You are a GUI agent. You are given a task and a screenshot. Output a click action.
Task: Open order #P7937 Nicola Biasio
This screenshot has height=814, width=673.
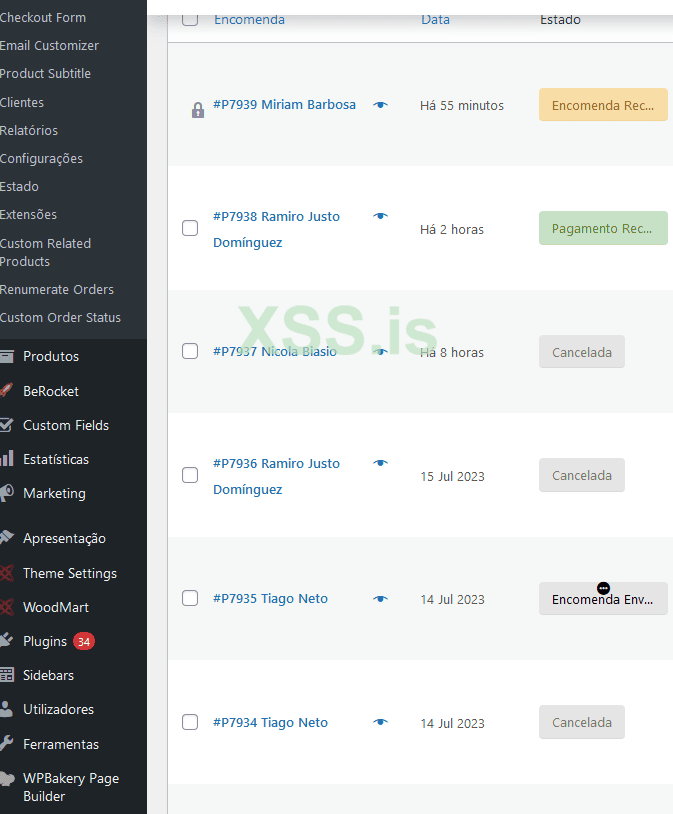click(275, 351)
